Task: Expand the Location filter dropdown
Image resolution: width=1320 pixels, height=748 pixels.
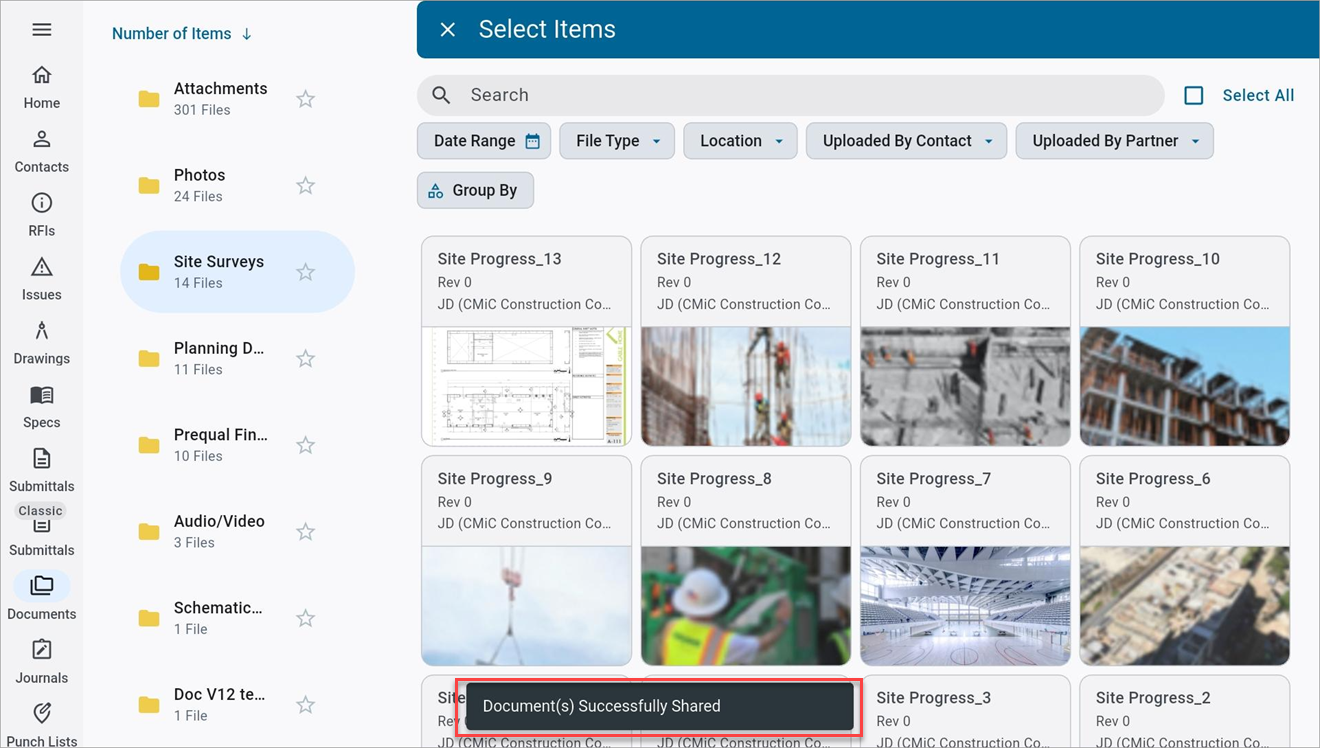Action: tap(740, 141)
